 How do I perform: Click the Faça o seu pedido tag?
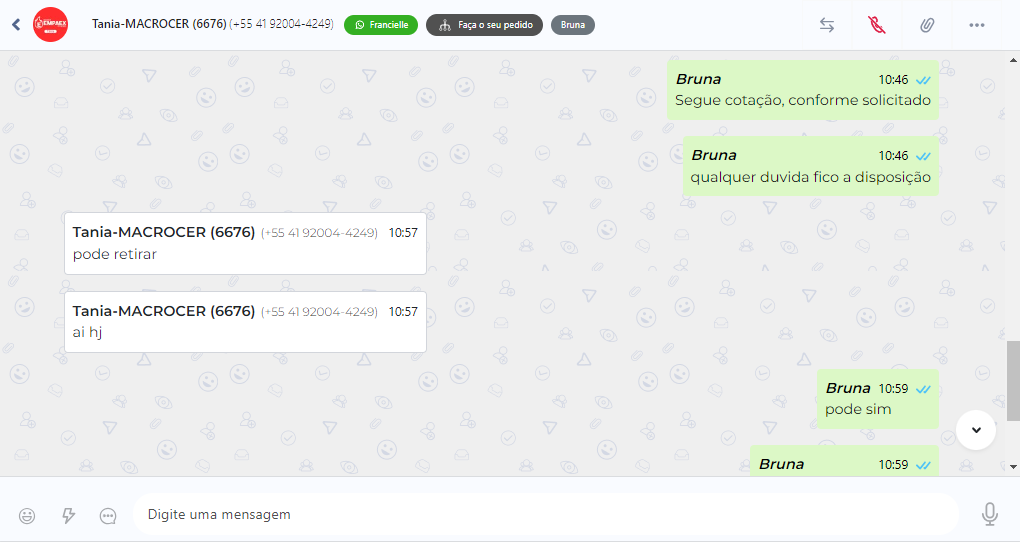484,25
